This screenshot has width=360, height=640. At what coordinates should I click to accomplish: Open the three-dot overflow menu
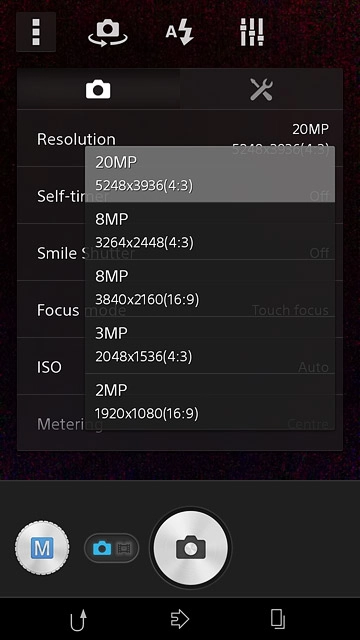36,32
